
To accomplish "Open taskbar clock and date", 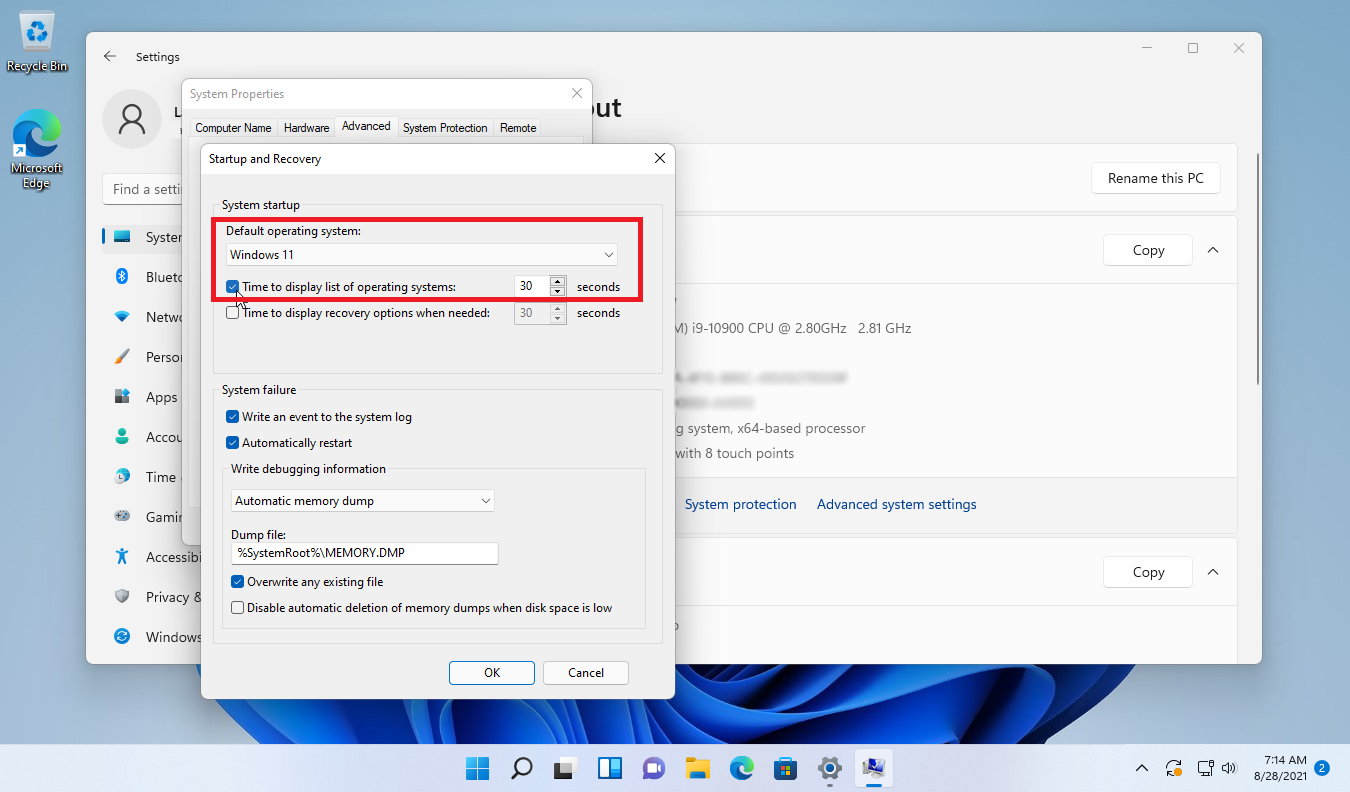I will click(x=1279, y=768).
